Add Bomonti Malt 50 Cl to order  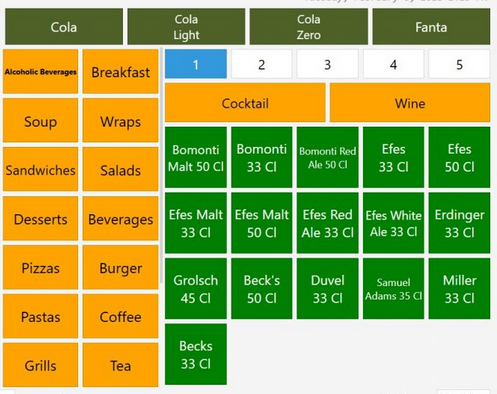tap(196, 157)
